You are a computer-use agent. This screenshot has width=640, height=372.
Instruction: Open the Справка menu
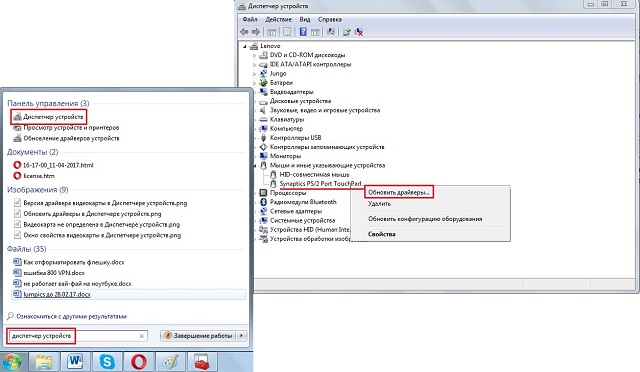(x=330, y=19)
